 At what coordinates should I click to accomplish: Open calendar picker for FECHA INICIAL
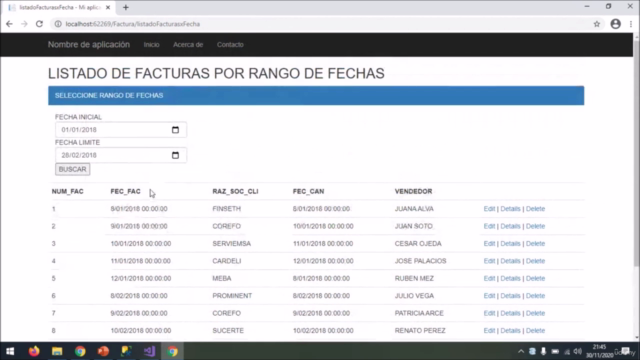pos(175,130)
